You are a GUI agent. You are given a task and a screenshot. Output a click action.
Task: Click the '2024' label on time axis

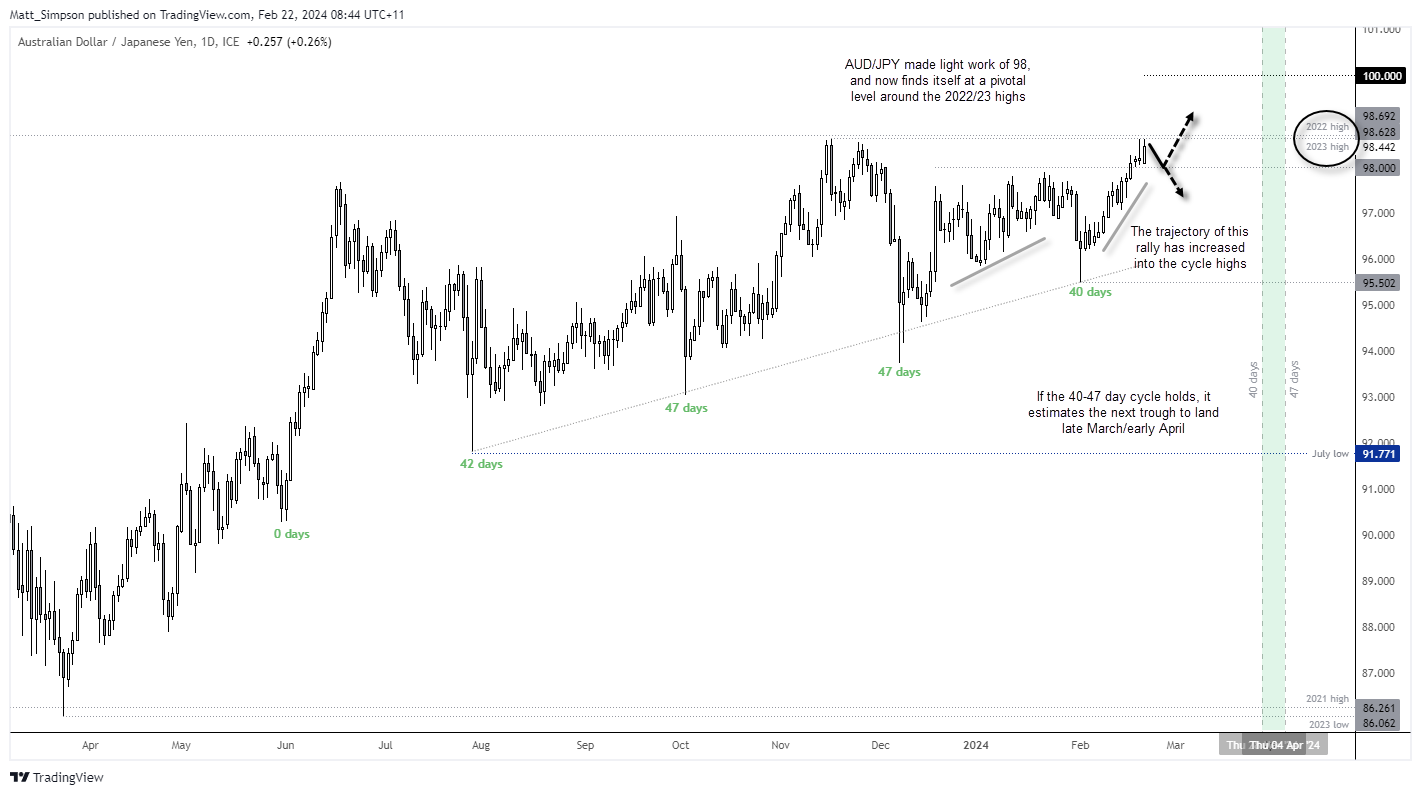click(974, 745)
